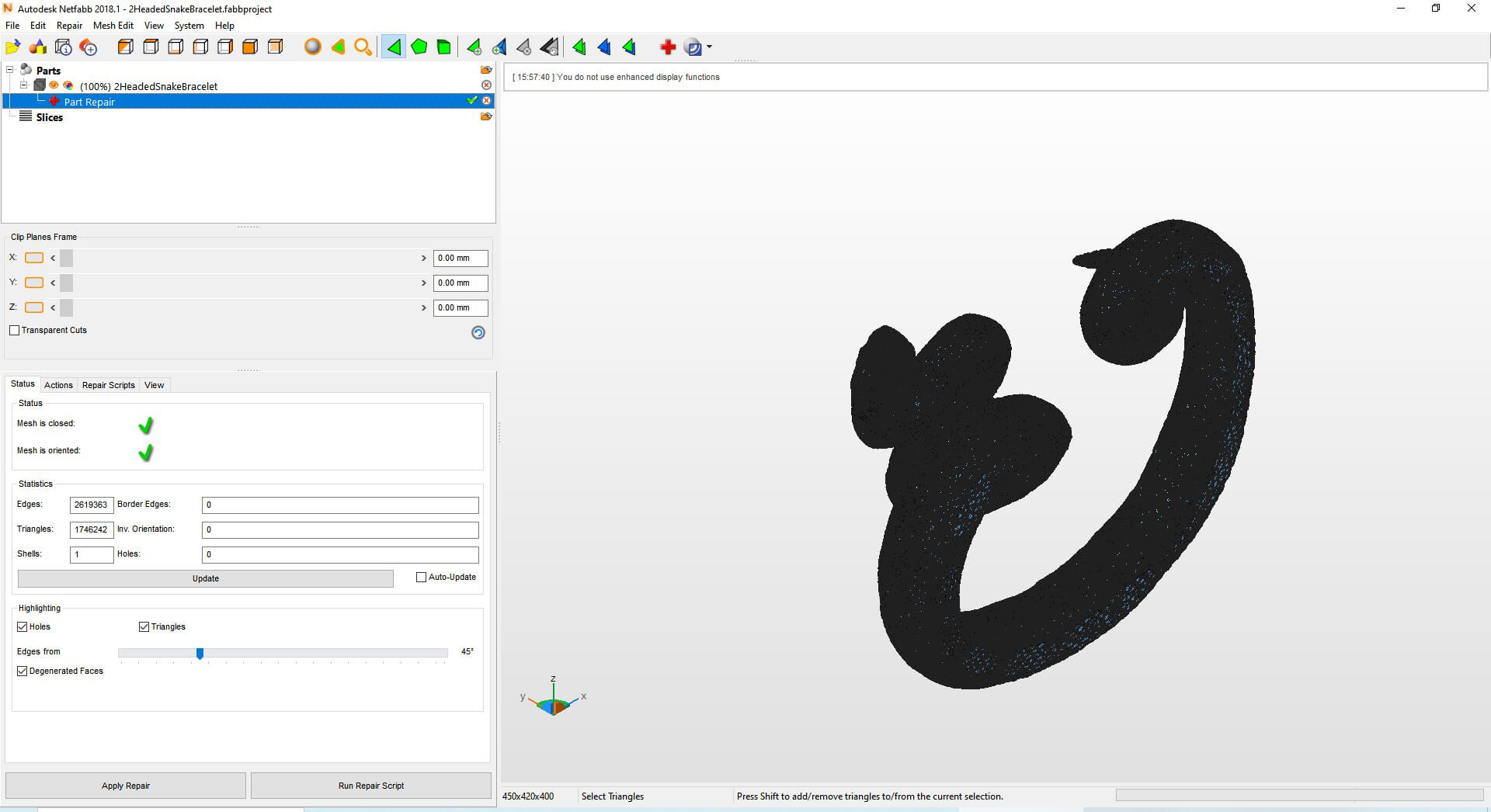Click the green checkmark on Part Repair row
1491x812 pixels.
471,101
